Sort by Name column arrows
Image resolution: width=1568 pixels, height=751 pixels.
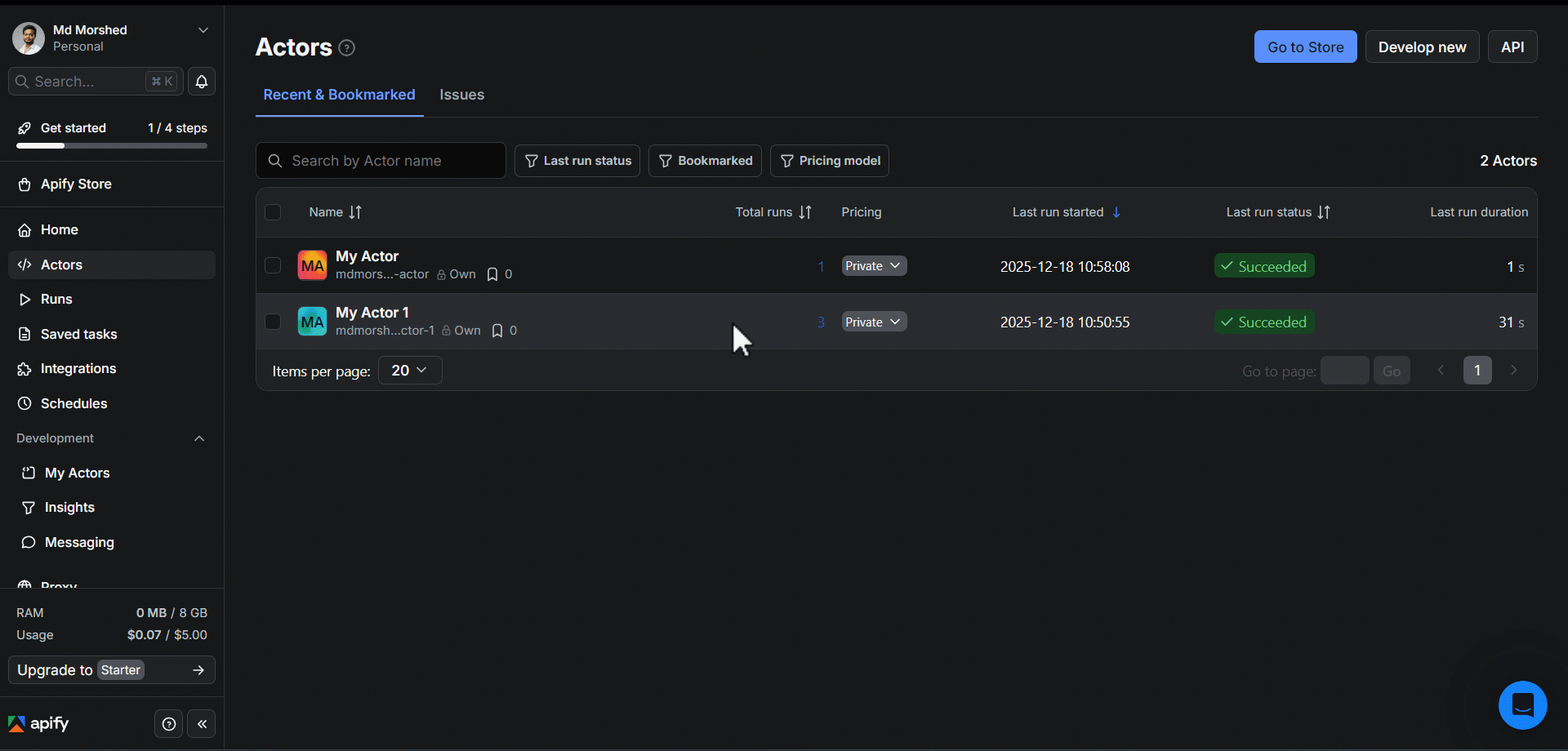(x=355, y=212)
